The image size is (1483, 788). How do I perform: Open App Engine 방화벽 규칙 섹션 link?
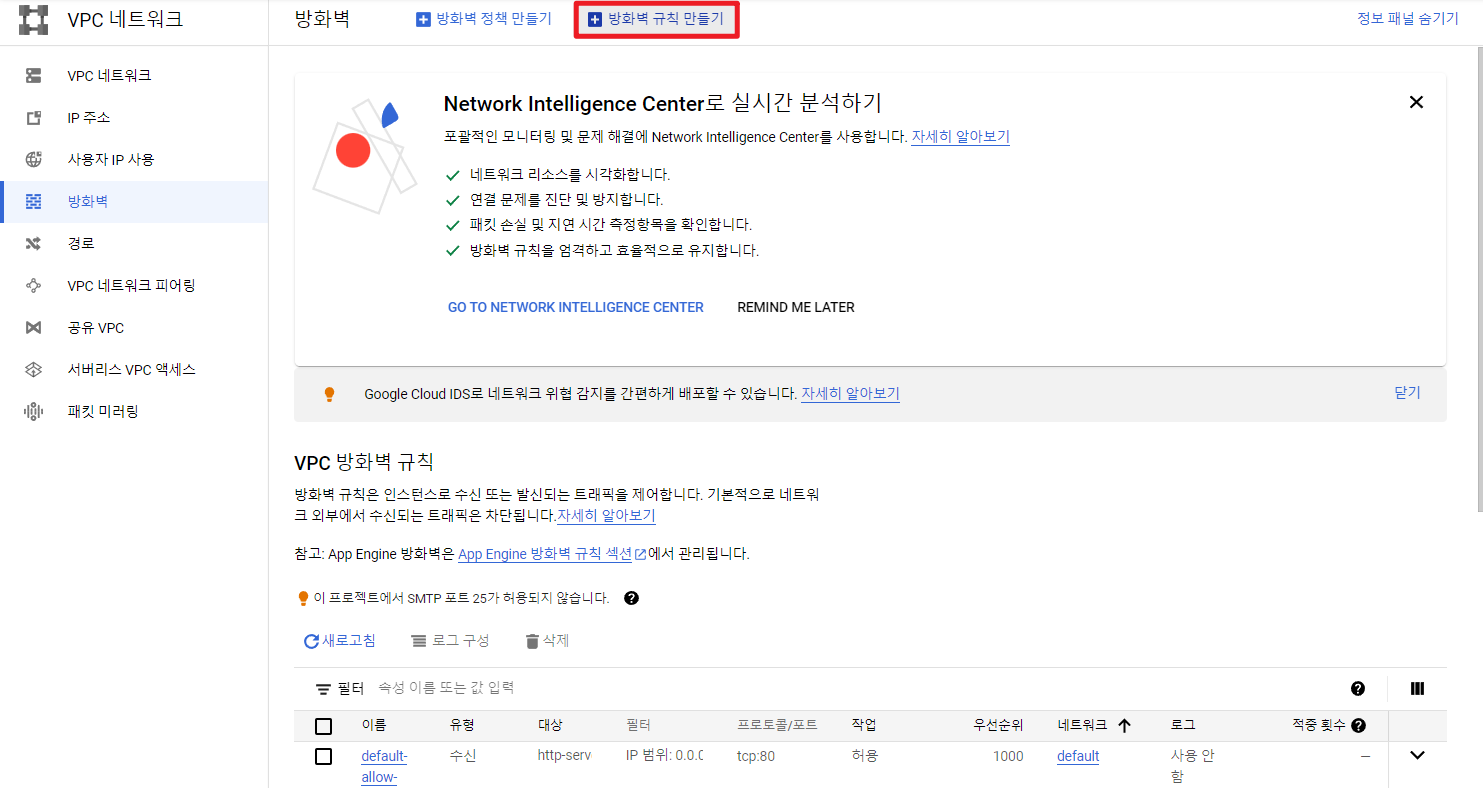pyautogui.click(x=545, y=554)
